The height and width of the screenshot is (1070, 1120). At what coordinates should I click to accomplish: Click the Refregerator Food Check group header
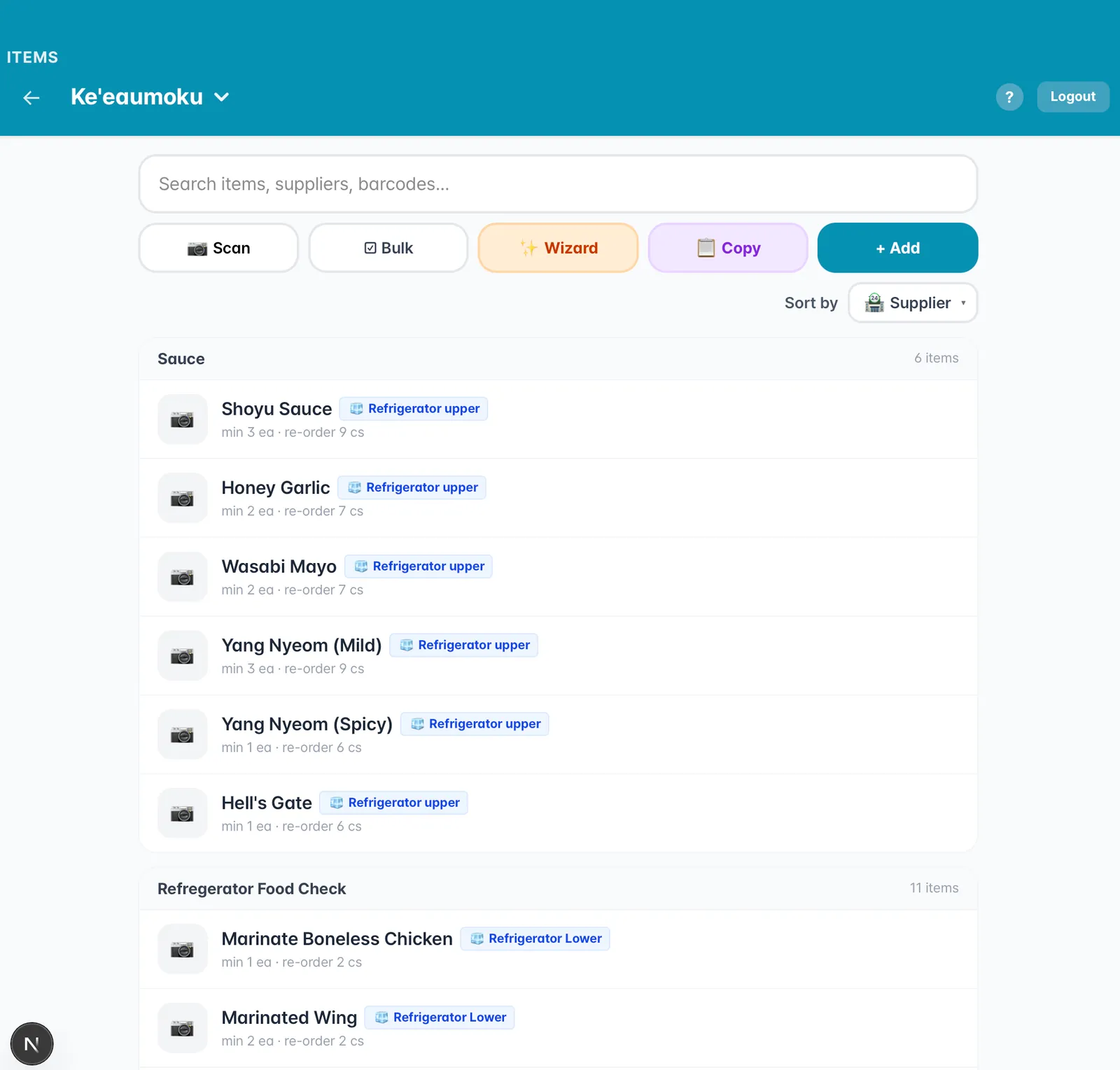(x=558, y=889)
